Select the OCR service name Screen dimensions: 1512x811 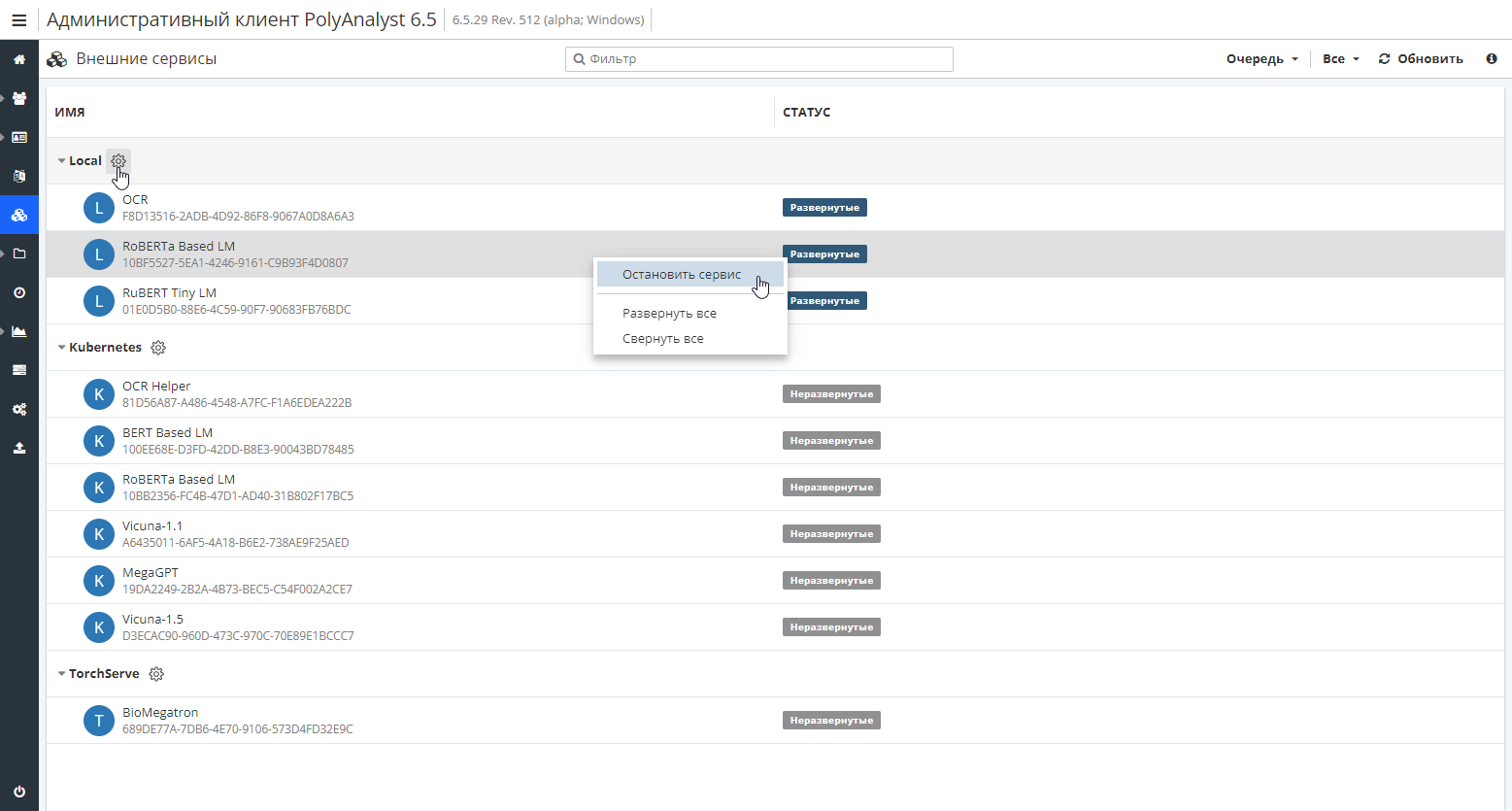(x=135, y=200)
